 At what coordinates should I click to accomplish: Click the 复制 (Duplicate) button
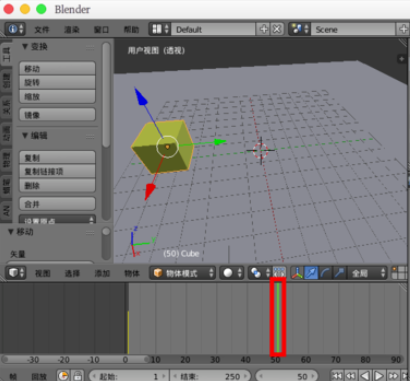click(57, 157)
